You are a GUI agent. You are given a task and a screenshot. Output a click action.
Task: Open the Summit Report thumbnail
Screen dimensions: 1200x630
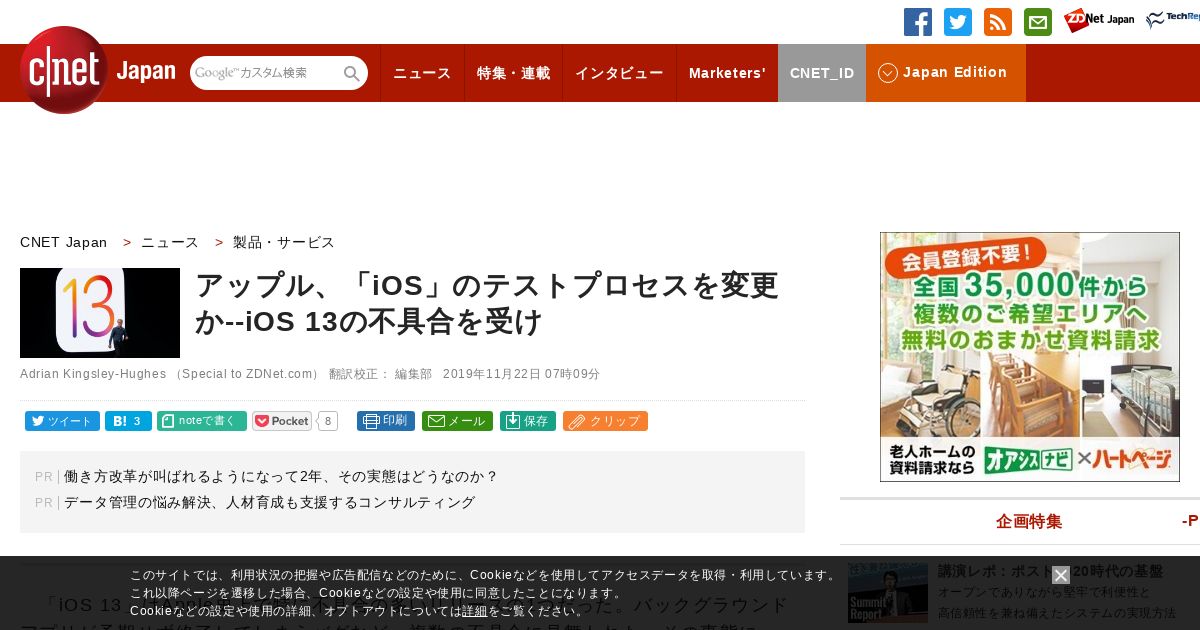888,592
